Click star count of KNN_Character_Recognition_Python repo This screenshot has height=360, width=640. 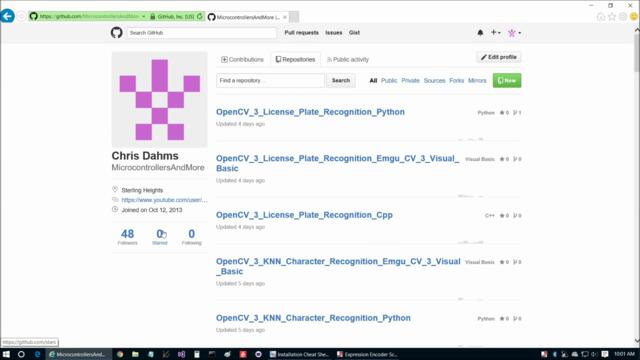tap(504, 319)
